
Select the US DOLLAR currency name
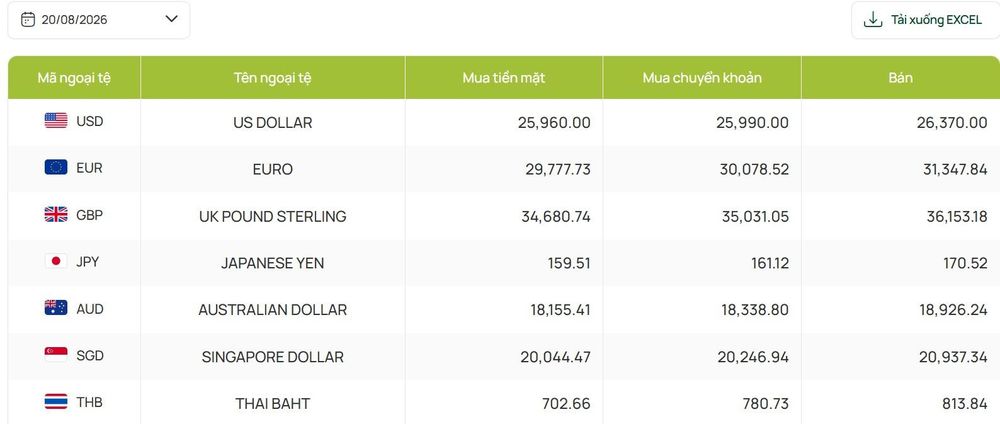[273, 122]
